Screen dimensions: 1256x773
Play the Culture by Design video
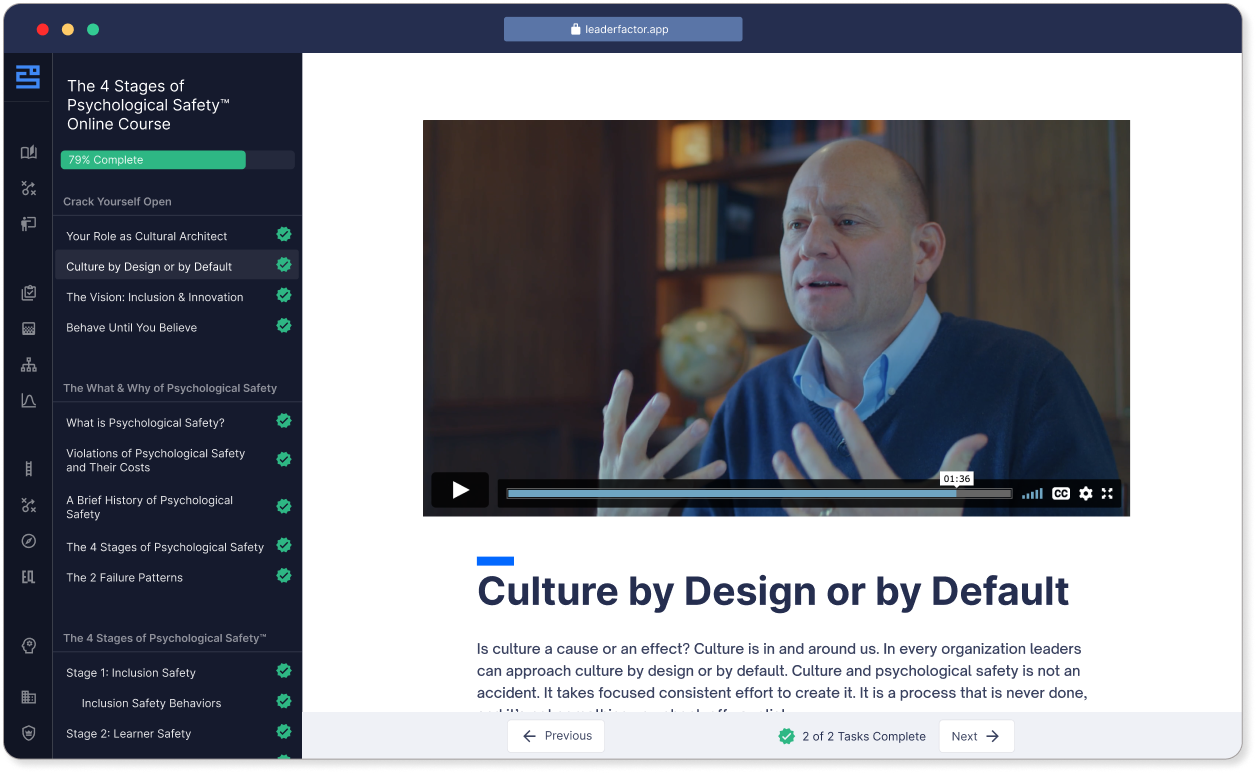pyautogui.click(x=460, y=490)
